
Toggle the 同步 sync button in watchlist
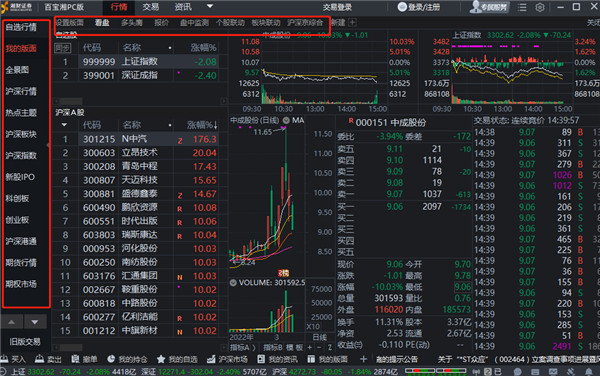tap(62, 48)
